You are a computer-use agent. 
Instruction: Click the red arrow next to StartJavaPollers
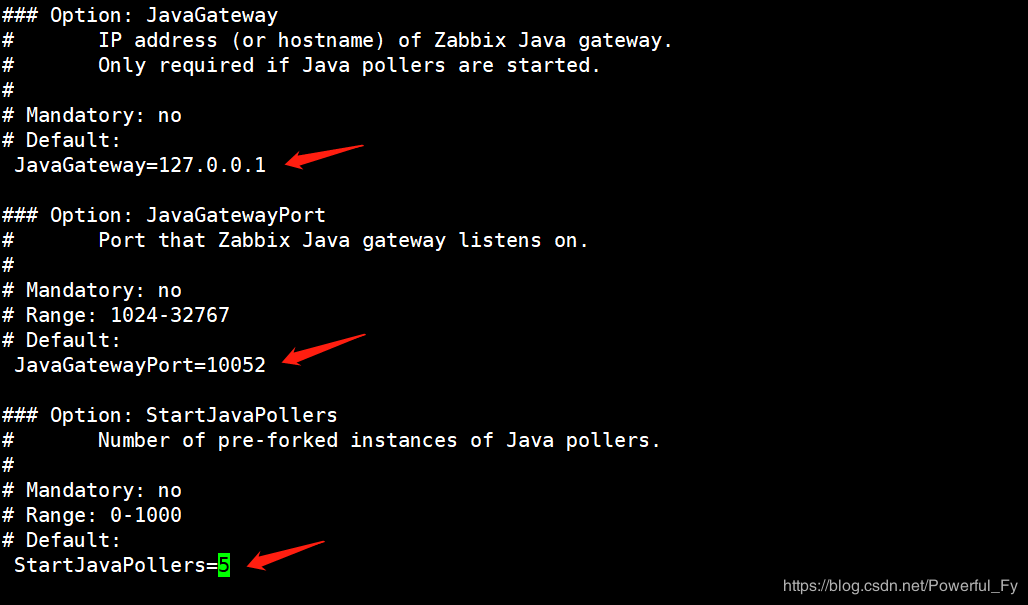(x=286, y=555)
